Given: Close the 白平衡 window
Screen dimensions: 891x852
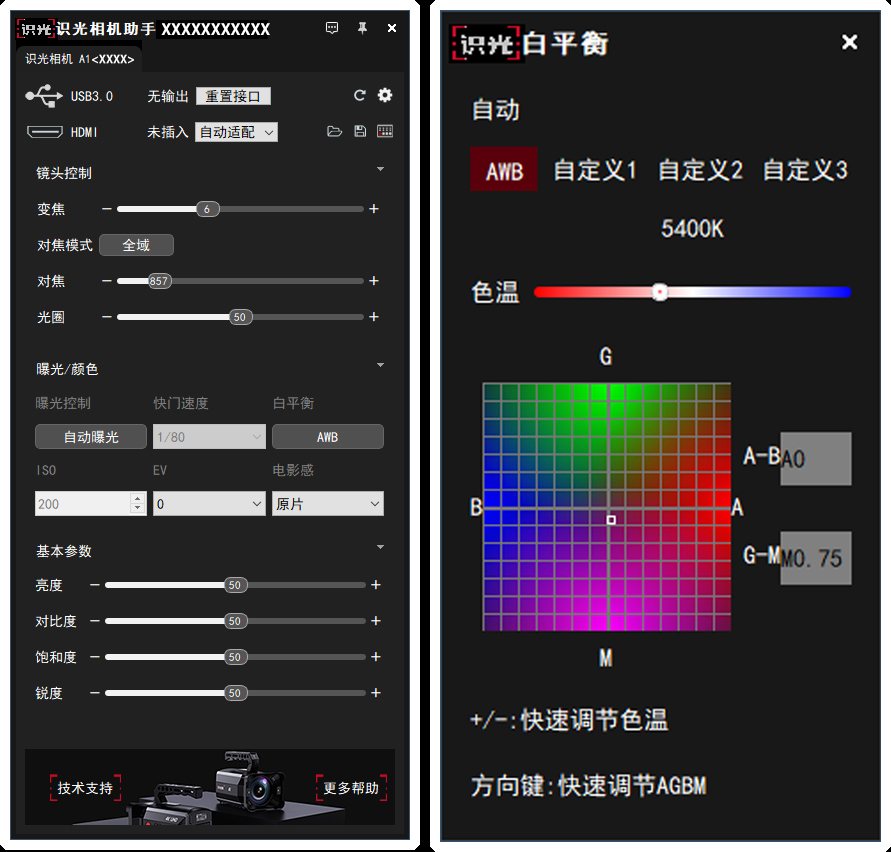Looking at the screenshot, I should tap(850, 41).
